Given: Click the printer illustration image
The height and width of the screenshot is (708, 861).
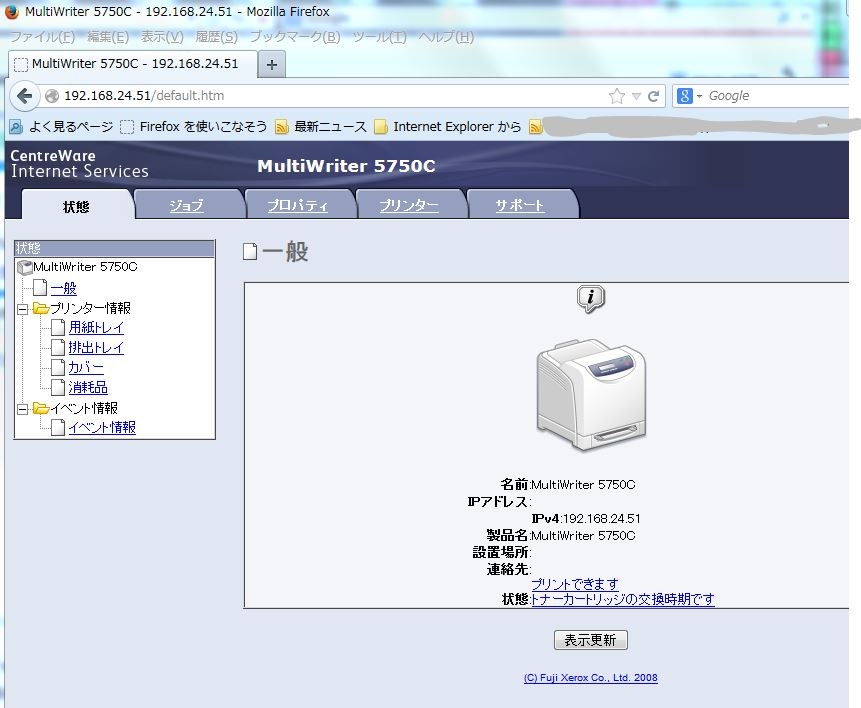Looking at the screenshot, I should (591, 395).
